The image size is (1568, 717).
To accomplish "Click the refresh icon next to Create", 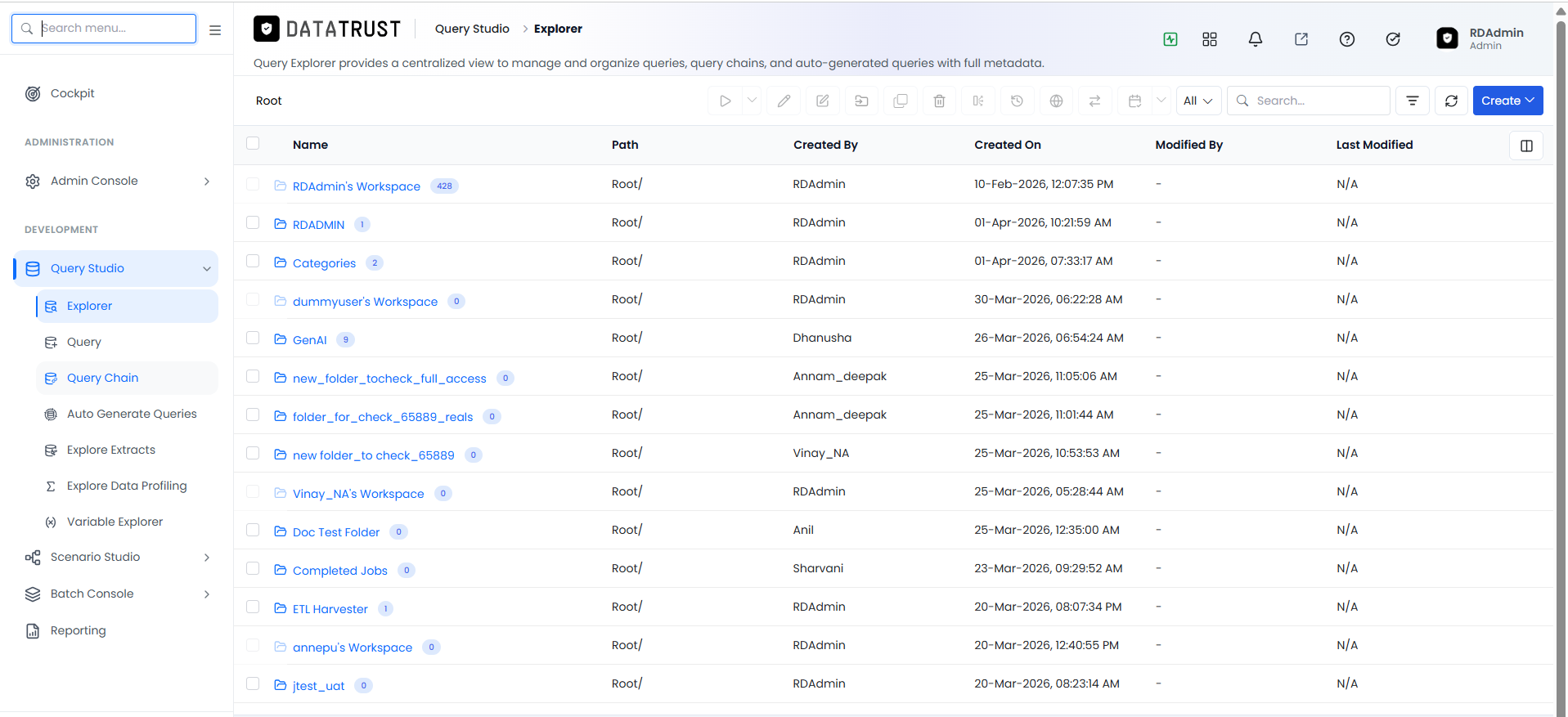I will [1451, 101].
